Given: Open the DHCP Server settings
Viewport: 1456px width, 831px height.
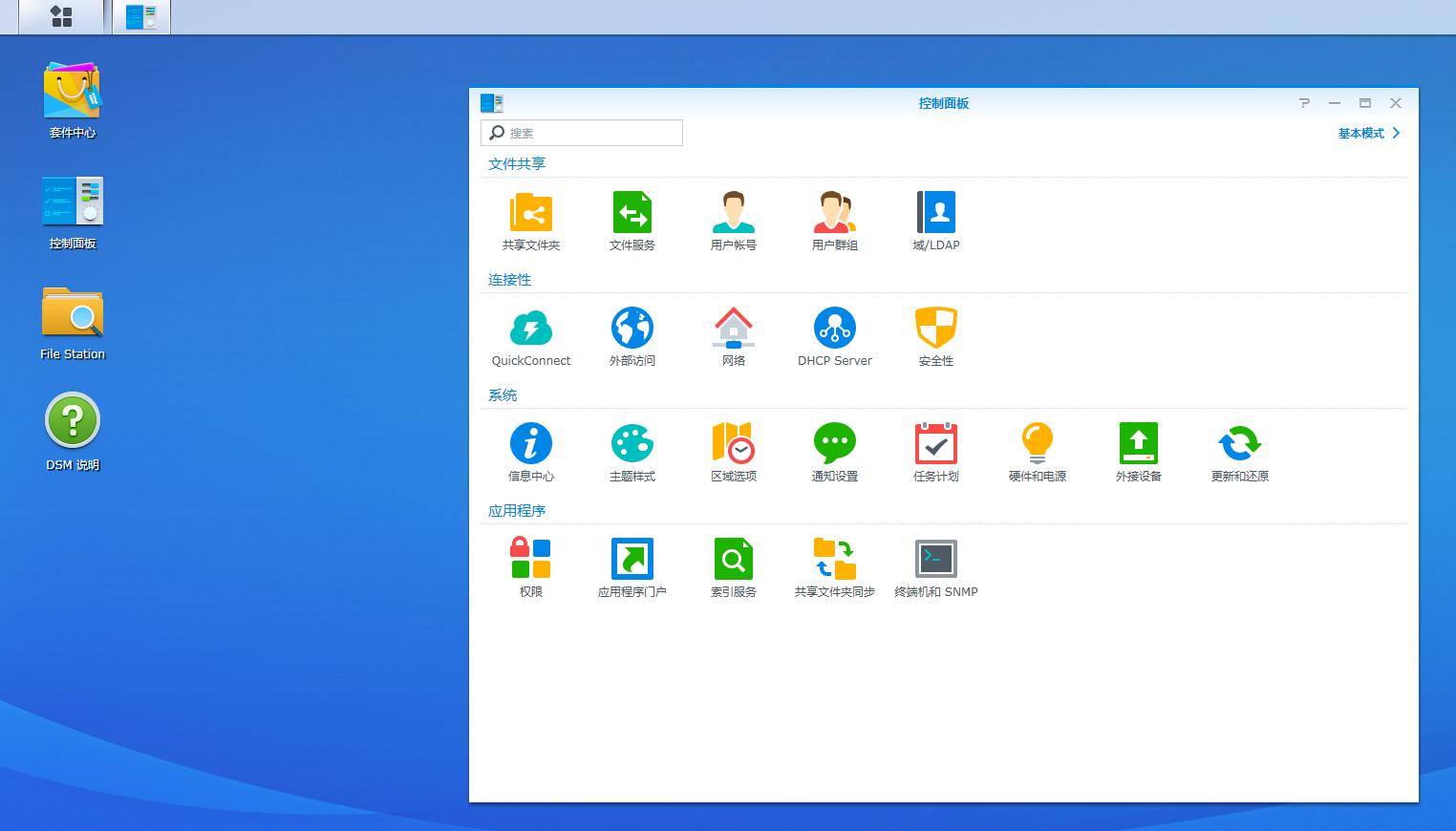Looking at the screenshot, I should click(x=834, y=329).
